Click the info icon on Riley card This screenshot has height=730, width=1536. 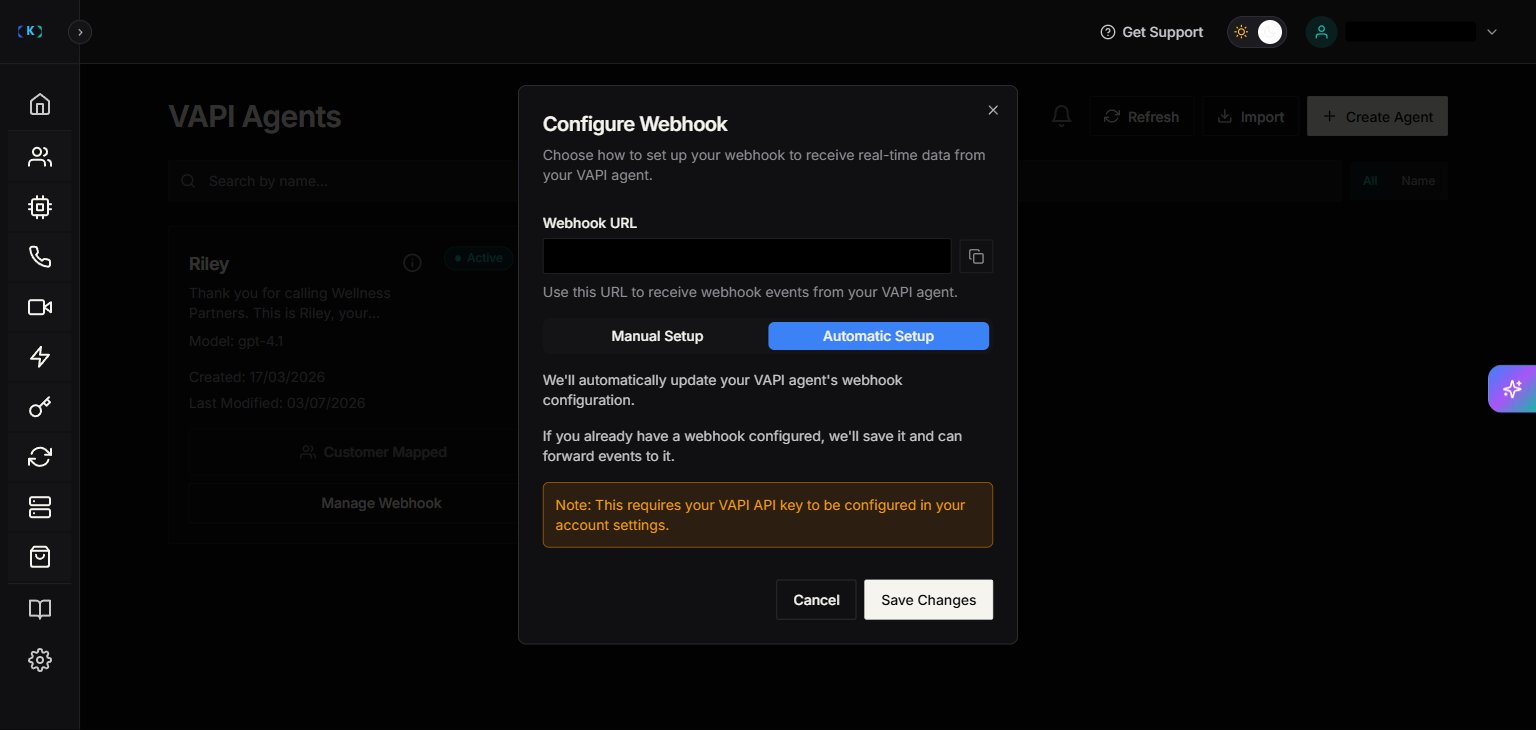click(x=412, y=263)
